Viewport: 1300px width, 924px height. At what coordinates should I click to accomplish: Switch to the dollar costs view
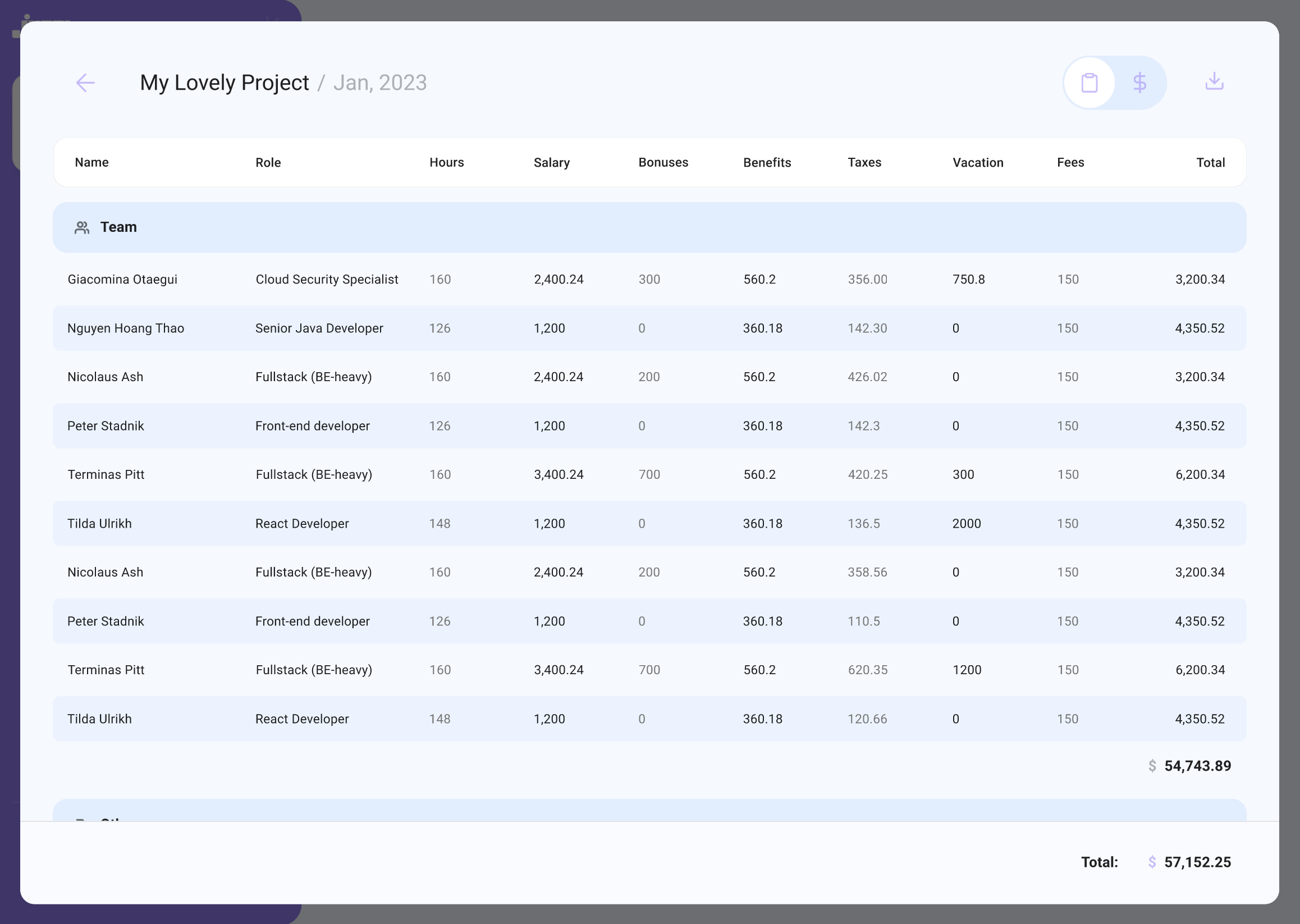[1139, 83]
